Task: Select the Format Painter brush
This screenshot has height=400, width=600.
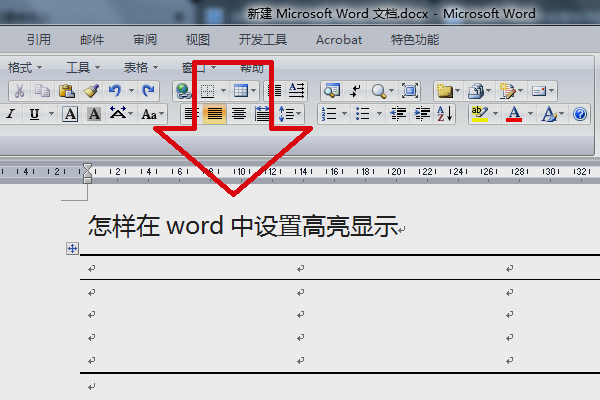Action: pyautogui.click(x=91, y=91)
